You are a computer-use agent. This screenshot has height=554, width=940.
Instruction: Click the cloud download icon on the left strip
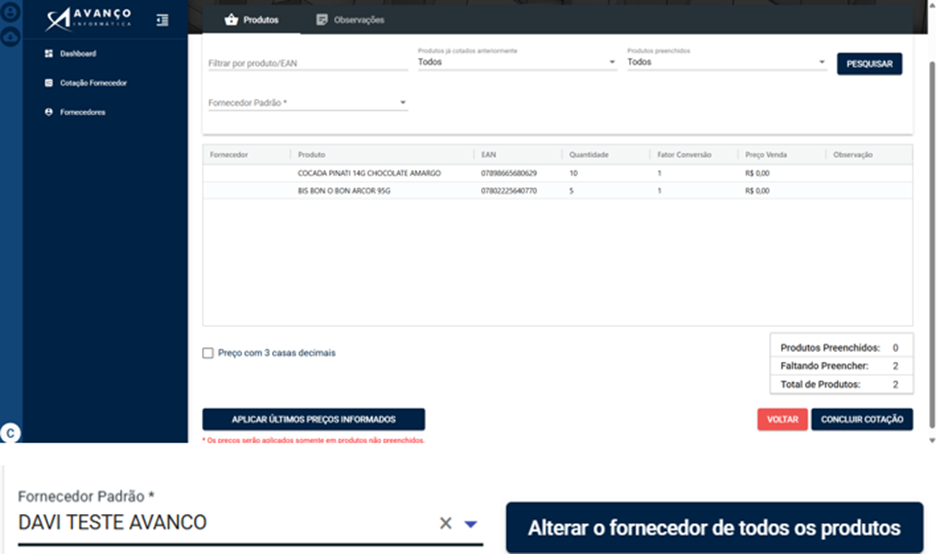(x=10, y=37)
